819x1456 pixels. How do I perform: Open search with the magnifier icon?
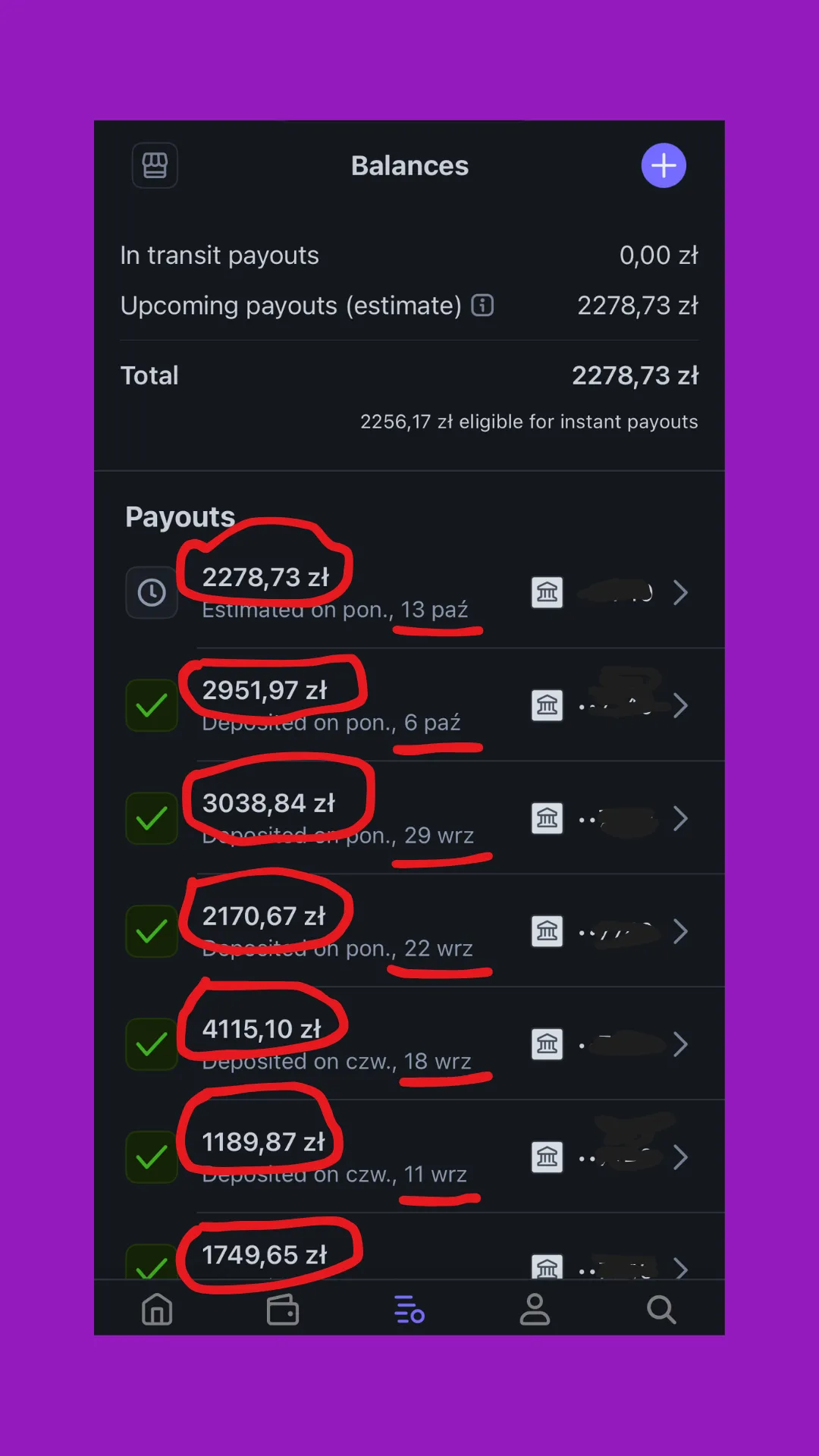[x=661, y=1310]
